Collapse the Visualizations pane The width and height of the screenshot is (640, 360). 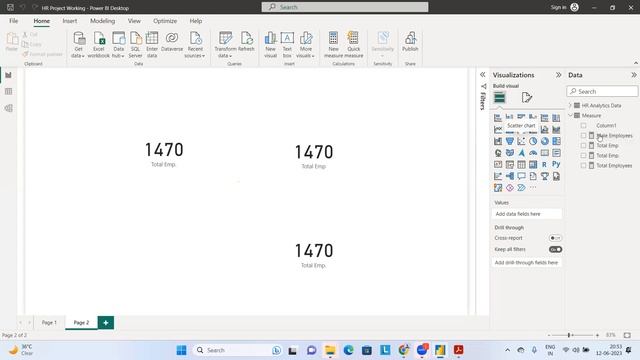[x=558, y=75]
